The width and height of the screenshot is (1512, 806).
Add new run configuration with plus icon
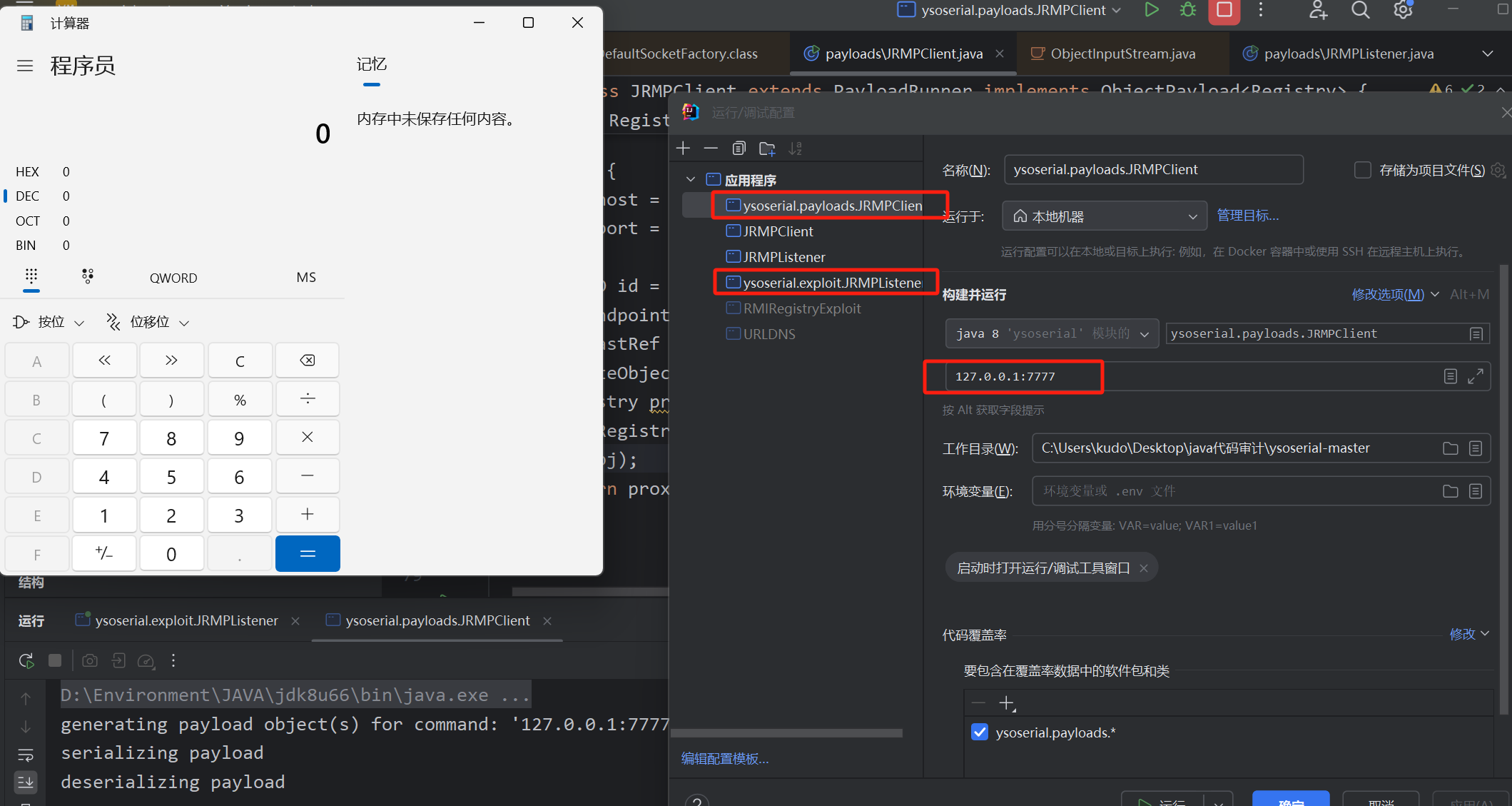(683, 148)
